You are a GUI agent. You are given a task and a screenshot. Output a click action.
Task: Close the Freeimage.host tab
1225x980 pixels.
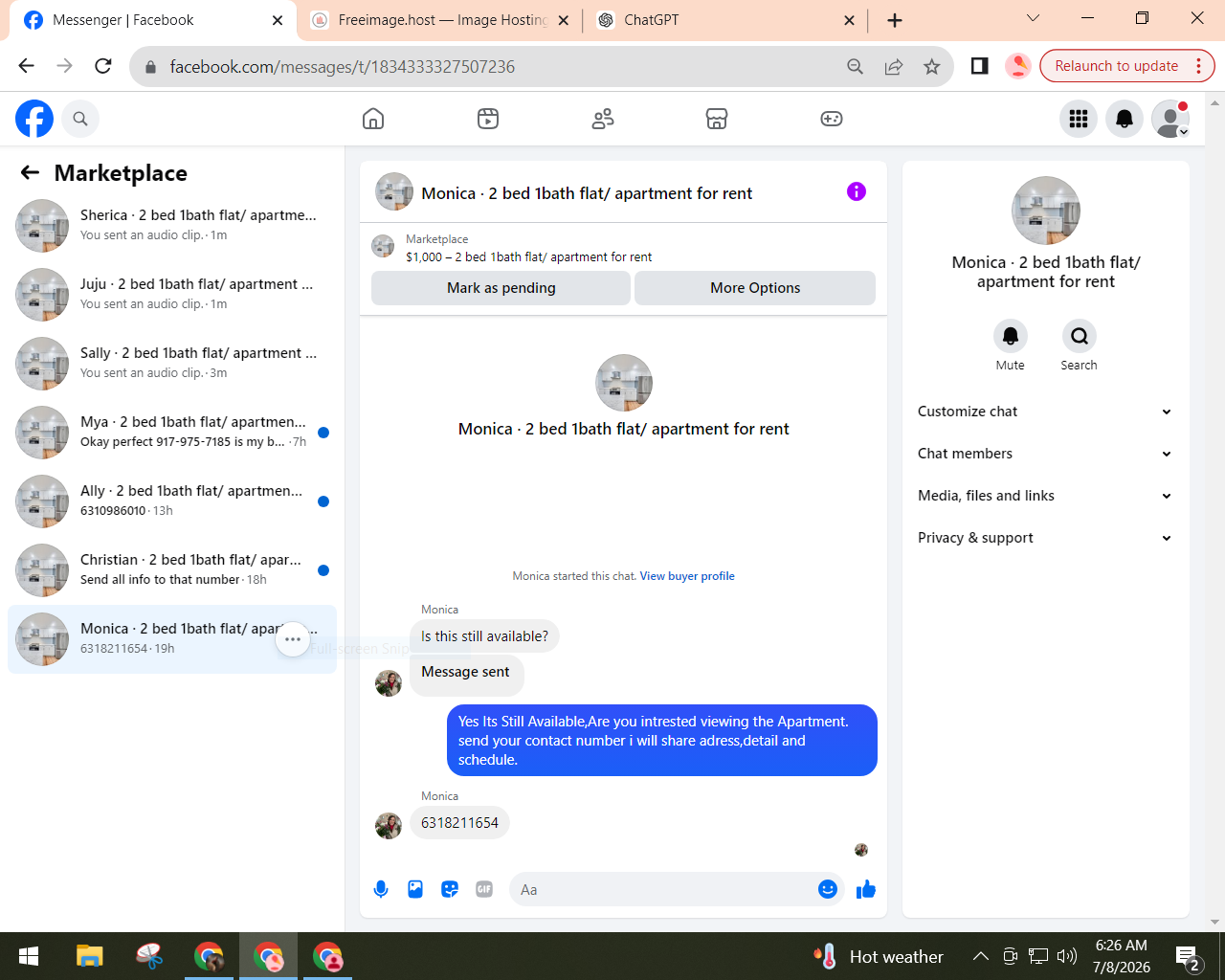pos(563,20)
